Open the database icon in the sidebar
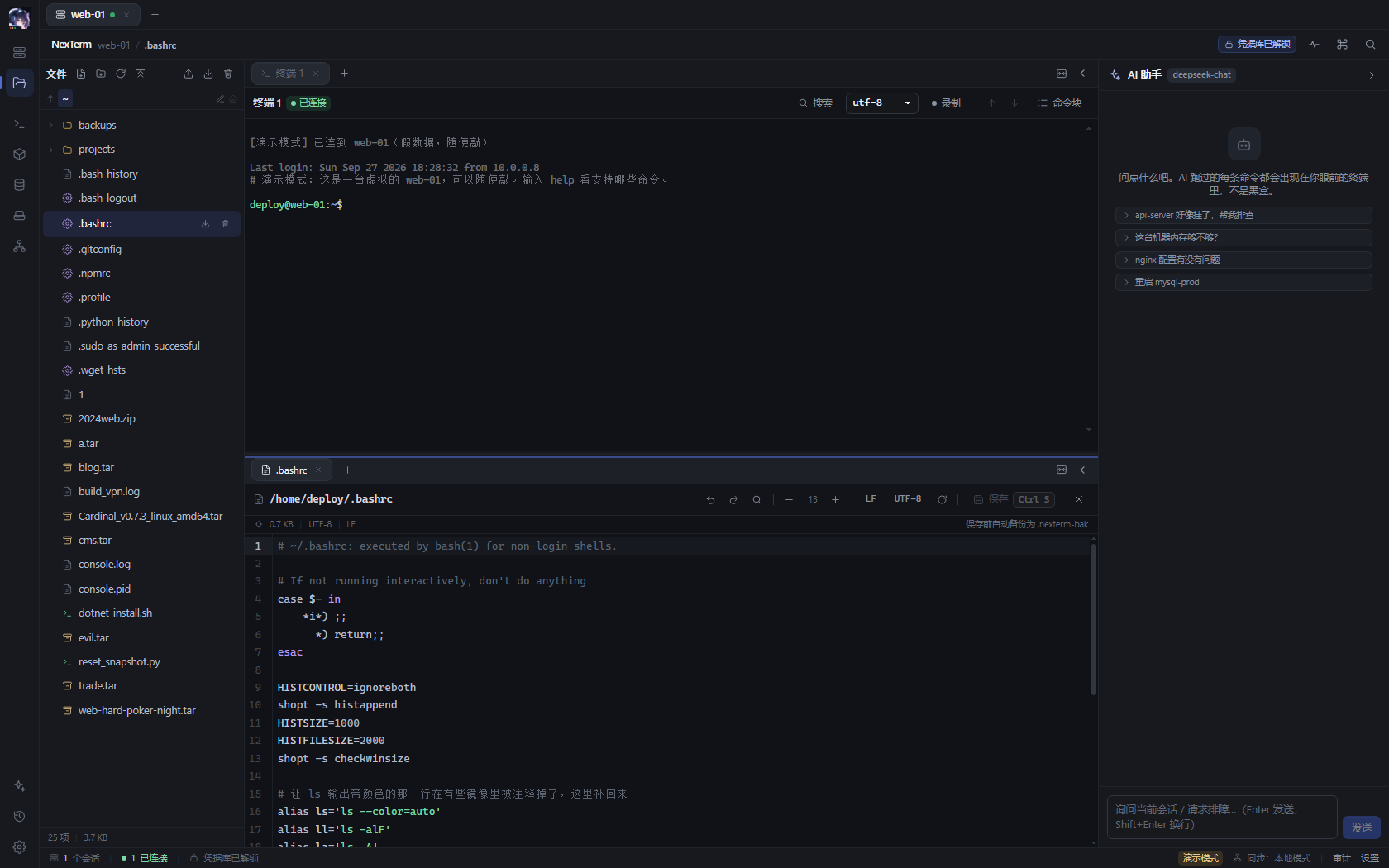Image resolution: width=1389 pixels, height=868 pixels. click(x=19, y=185)
